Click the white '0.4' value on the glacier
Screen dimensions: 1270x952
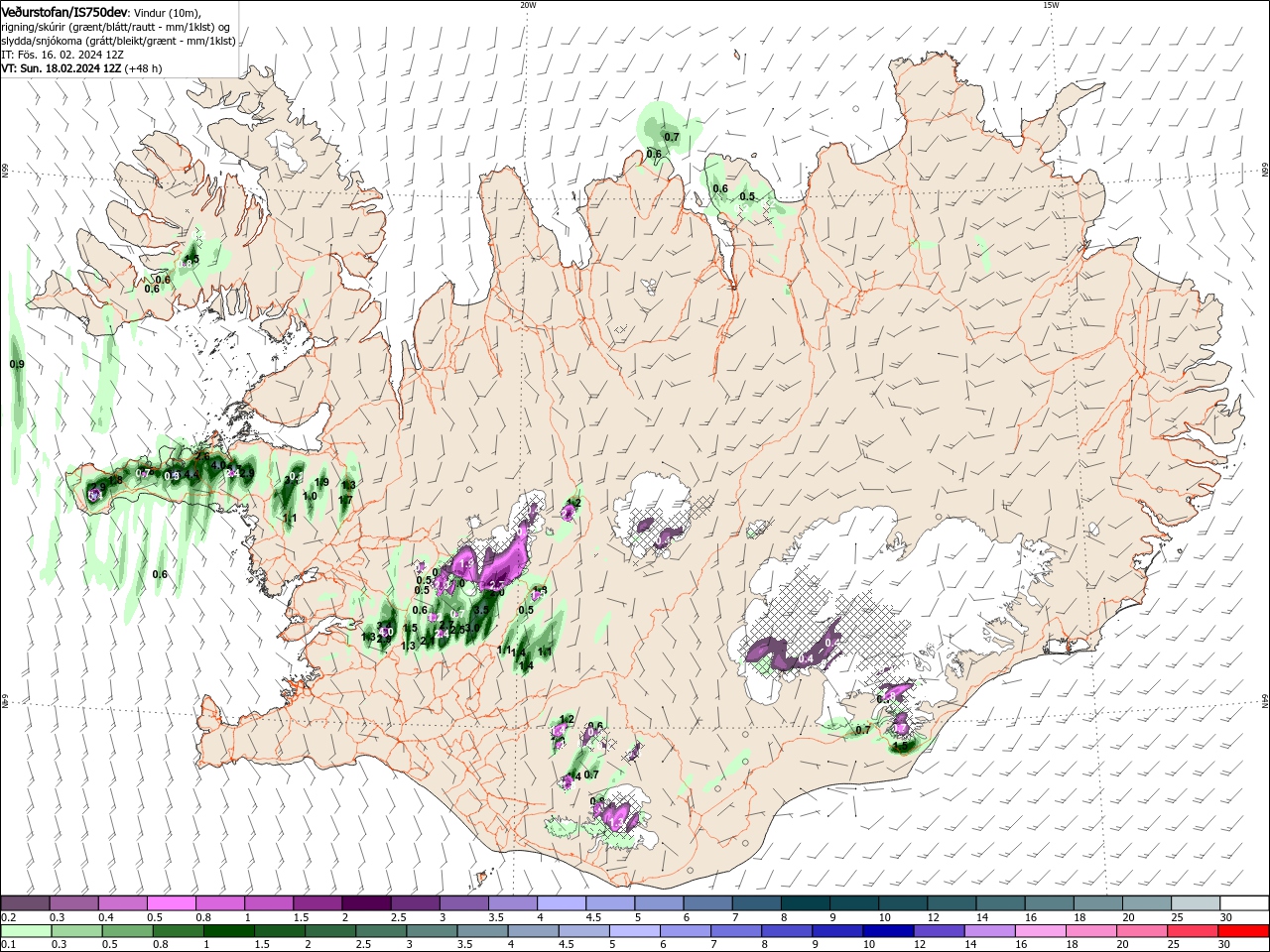pos(806,658)
